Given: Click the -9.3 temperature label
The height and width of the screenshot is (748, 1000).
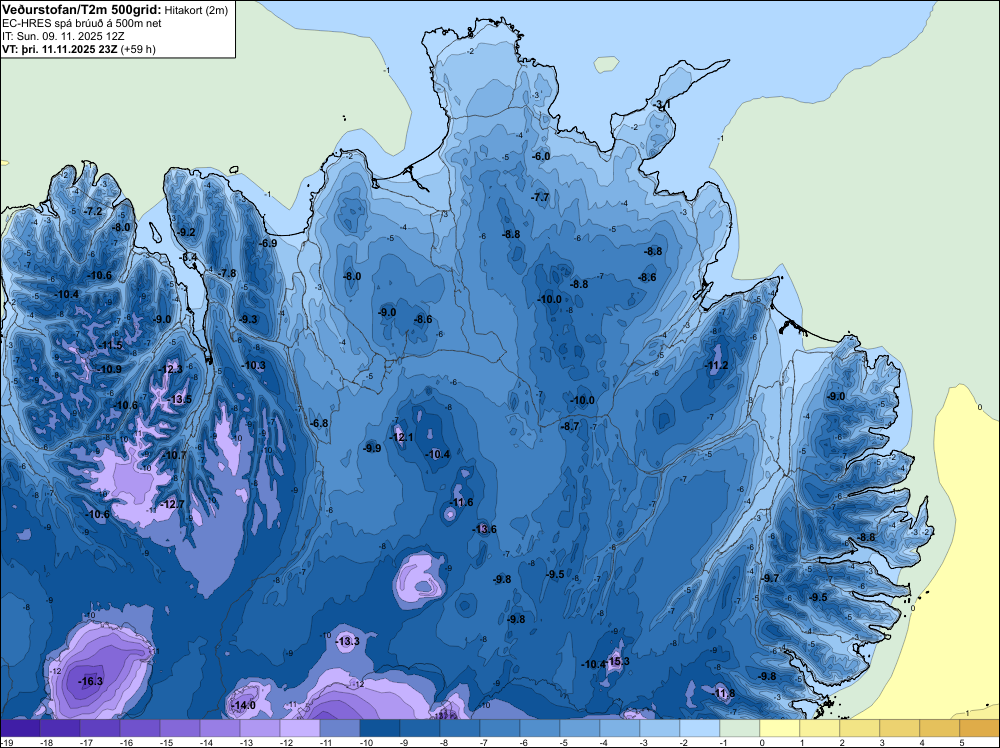Looking at the screenshot, I should click(x=248, y=319).
